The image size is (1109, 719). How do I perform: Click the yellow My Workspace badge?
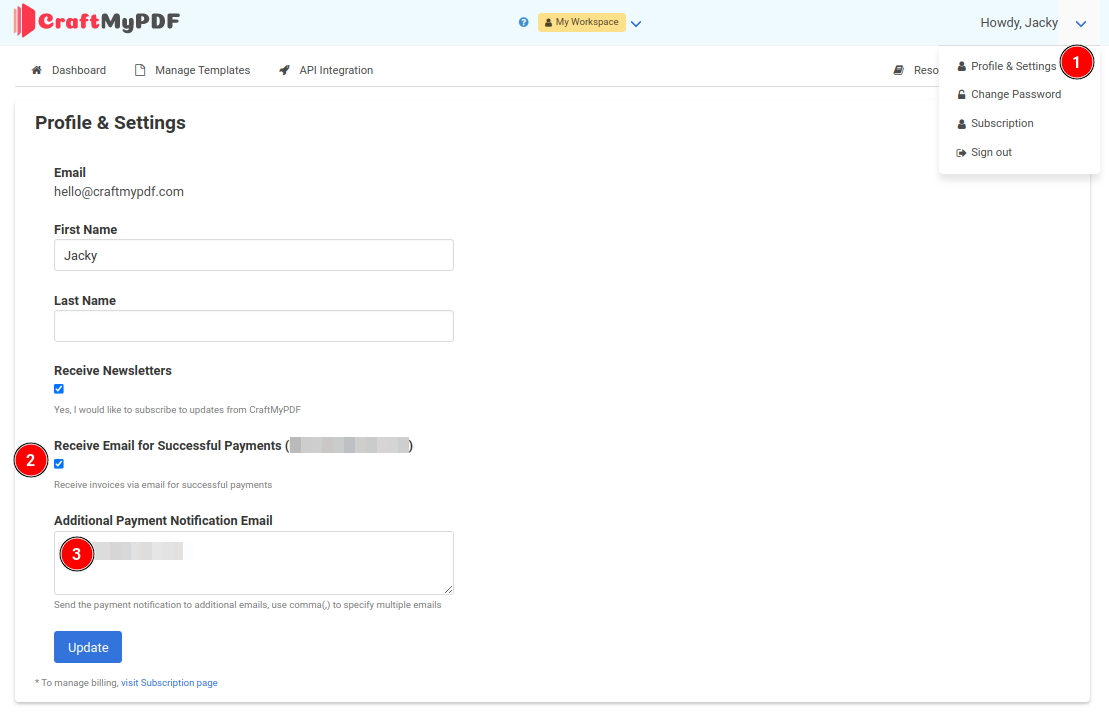581,22
